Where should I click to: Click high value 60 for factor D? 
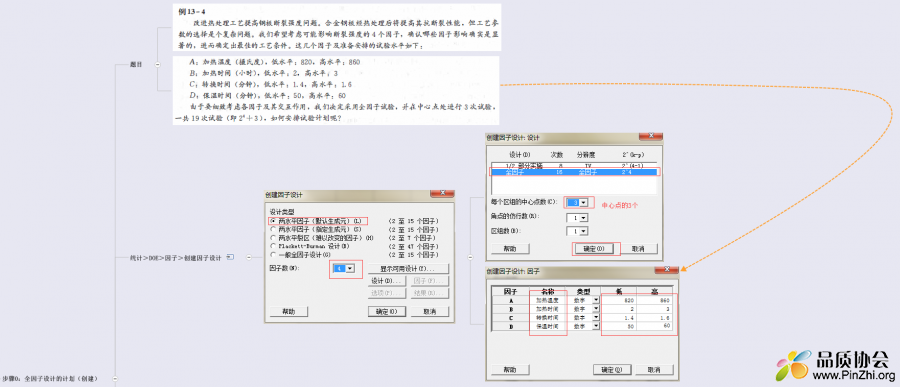(655, 326)
